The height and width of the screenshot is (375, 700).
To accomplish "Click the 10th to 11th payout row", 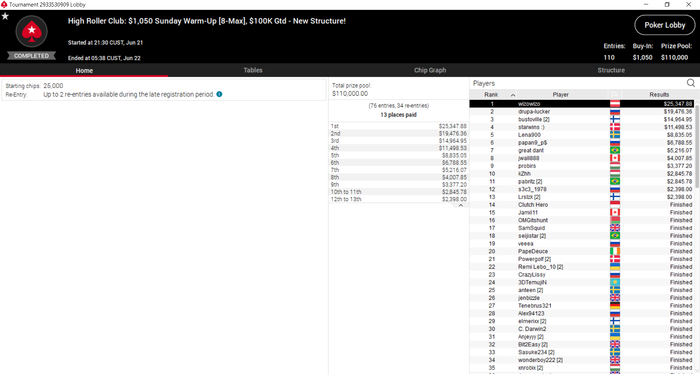I will pos(398,192).
